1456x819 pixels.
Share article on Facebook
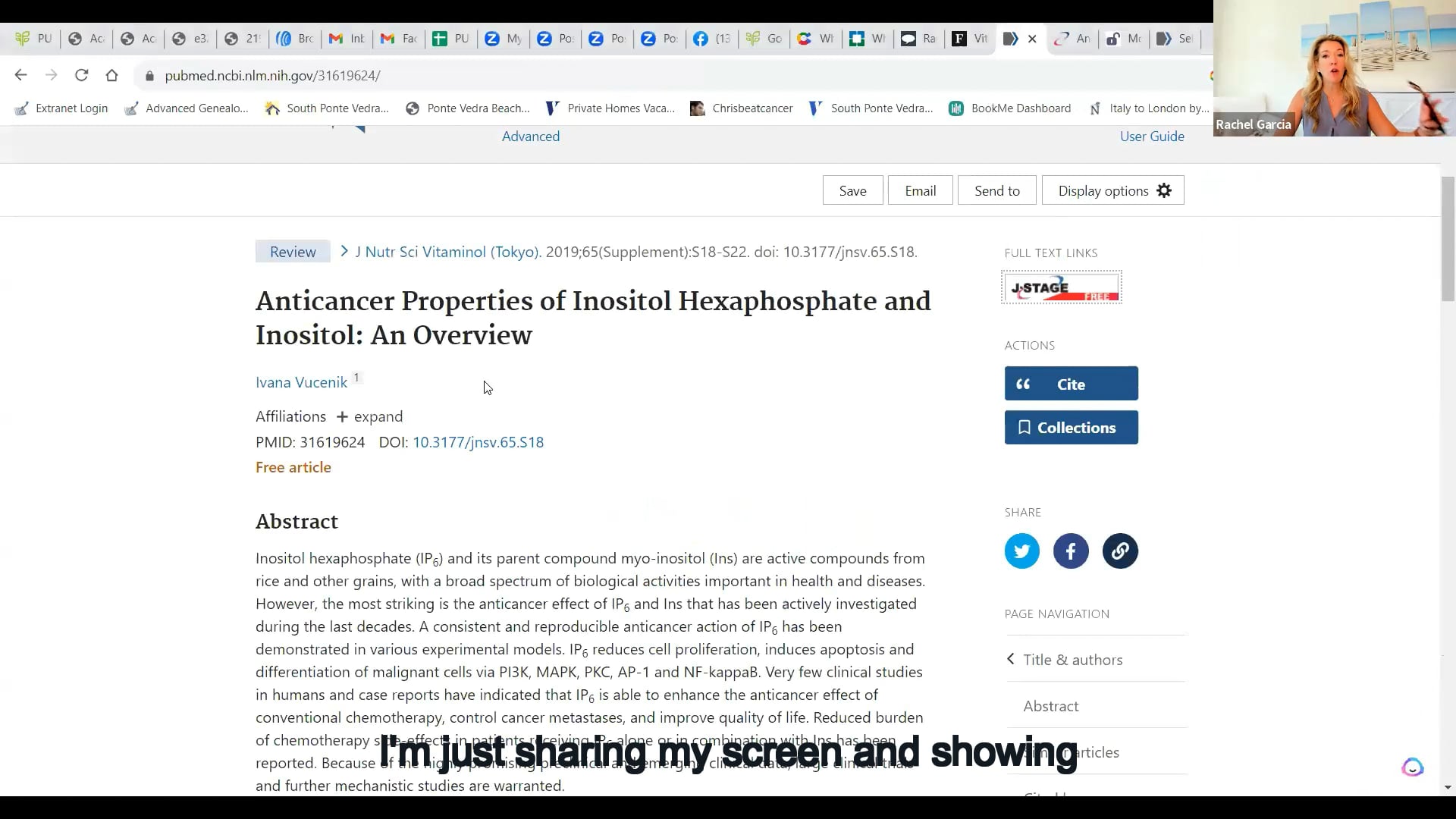pyautogui.click(x=1070, y=551)
